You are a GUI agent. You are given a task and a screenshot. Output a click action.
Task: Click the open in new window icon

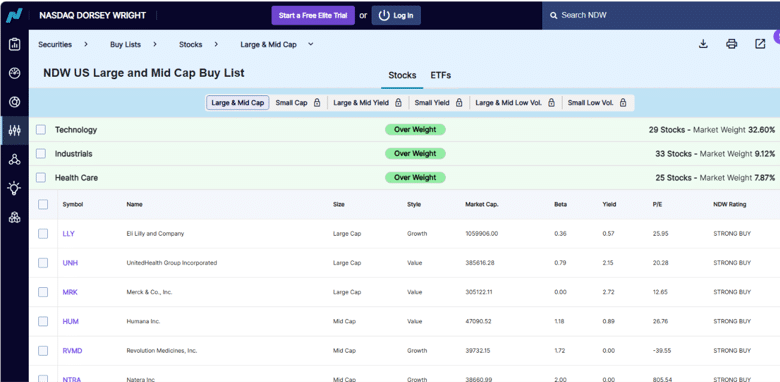[760, 44]
